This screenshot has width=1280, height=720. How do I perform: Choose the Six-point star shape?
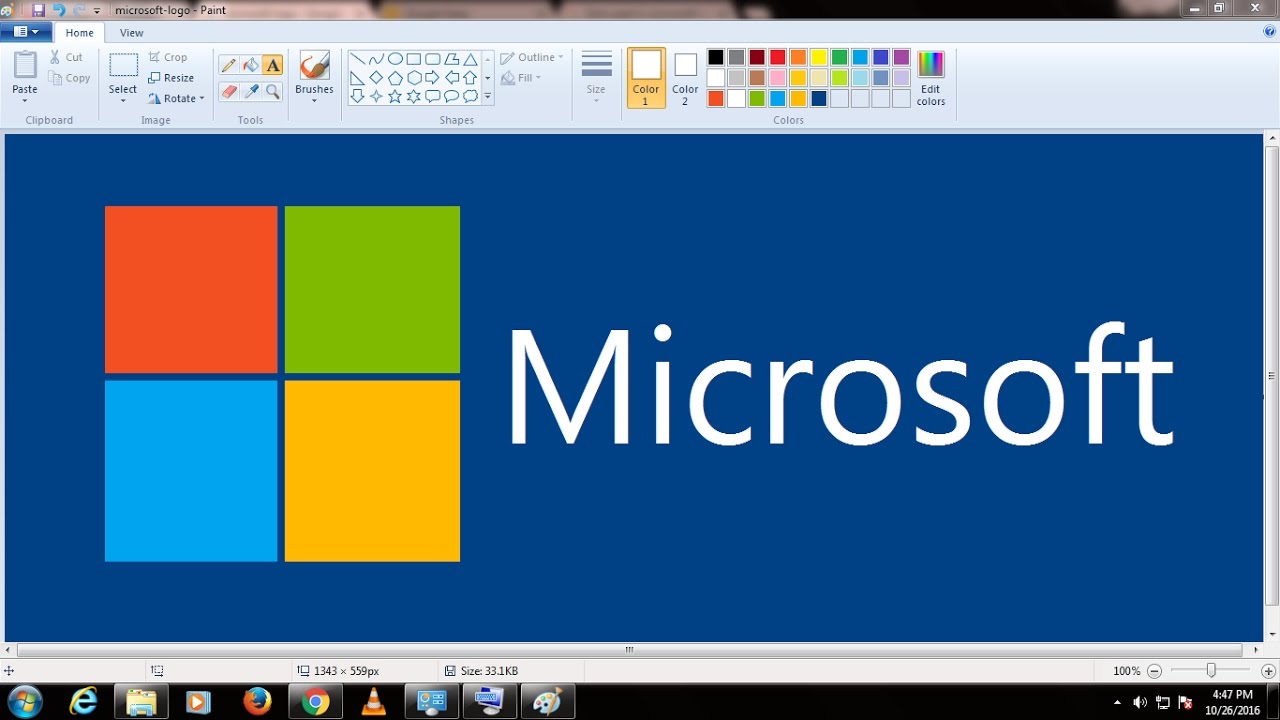coord(413,96)
